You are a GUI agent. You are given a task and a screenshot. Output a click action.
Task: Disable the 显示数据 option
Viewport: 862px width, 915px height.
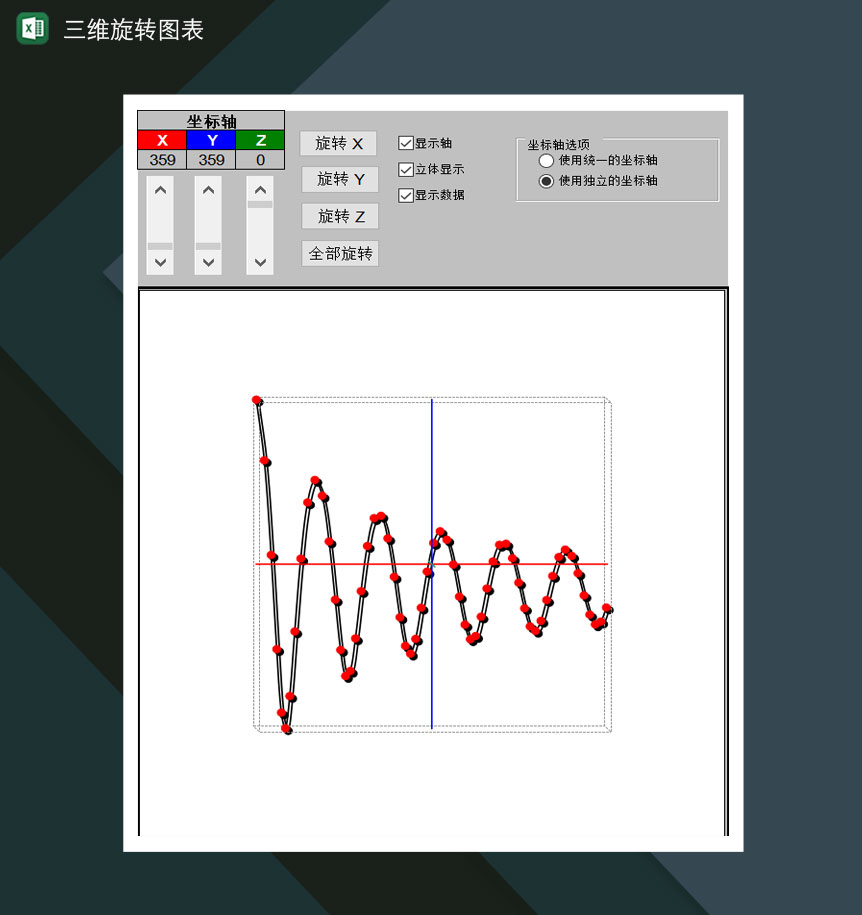pyautogui.click(x=404, y=195)
